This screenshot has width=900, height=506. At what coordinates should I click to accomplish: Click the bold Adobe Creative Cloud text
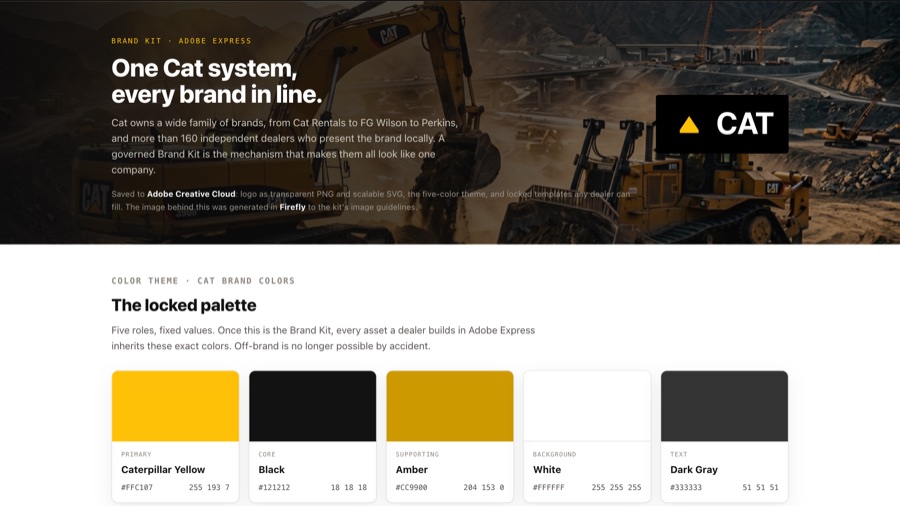(191, 194)
